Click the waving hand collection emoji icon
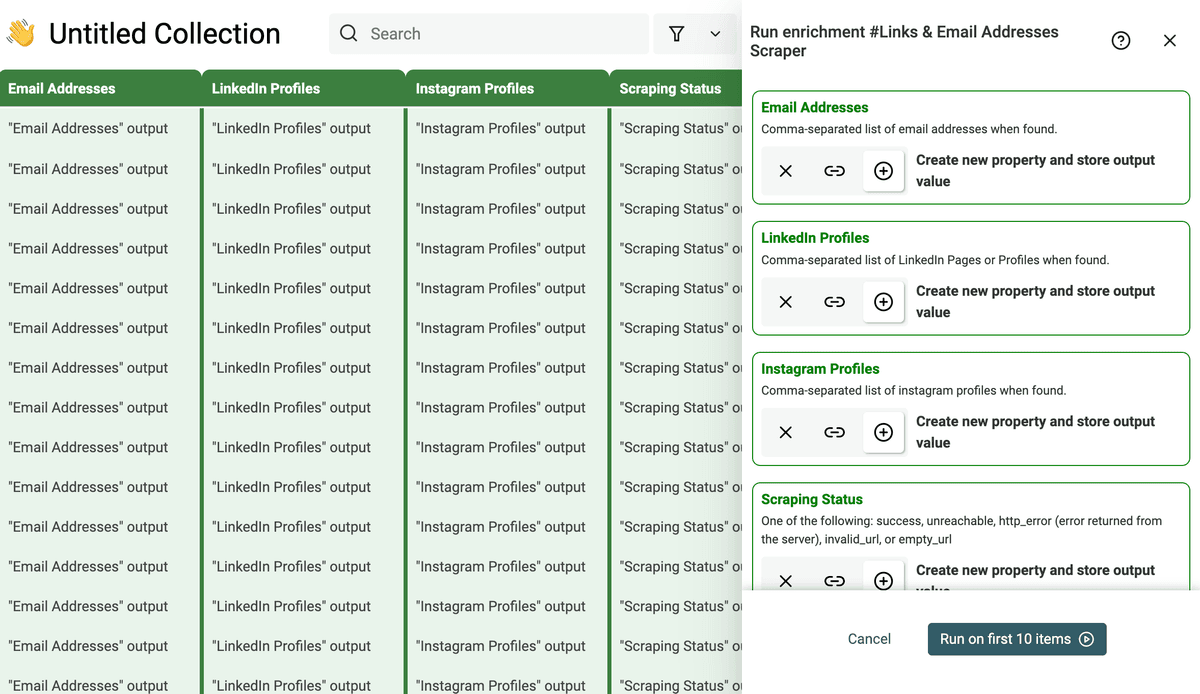Screen dimensions: 1200x694 21,33
